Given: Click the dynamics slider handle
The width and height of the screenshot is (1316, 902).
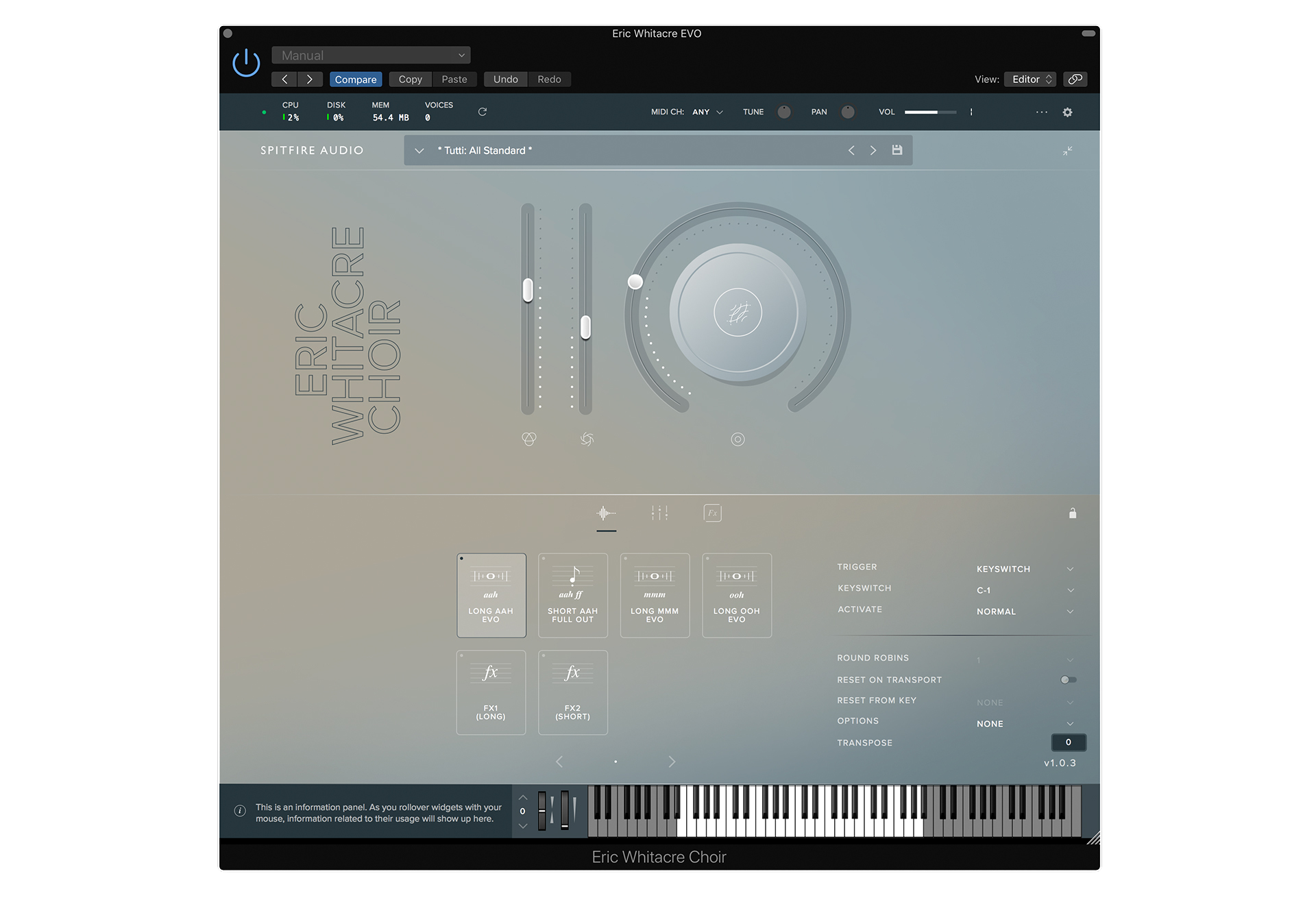Looking at the screenshot, I should [x=585, y=328].
